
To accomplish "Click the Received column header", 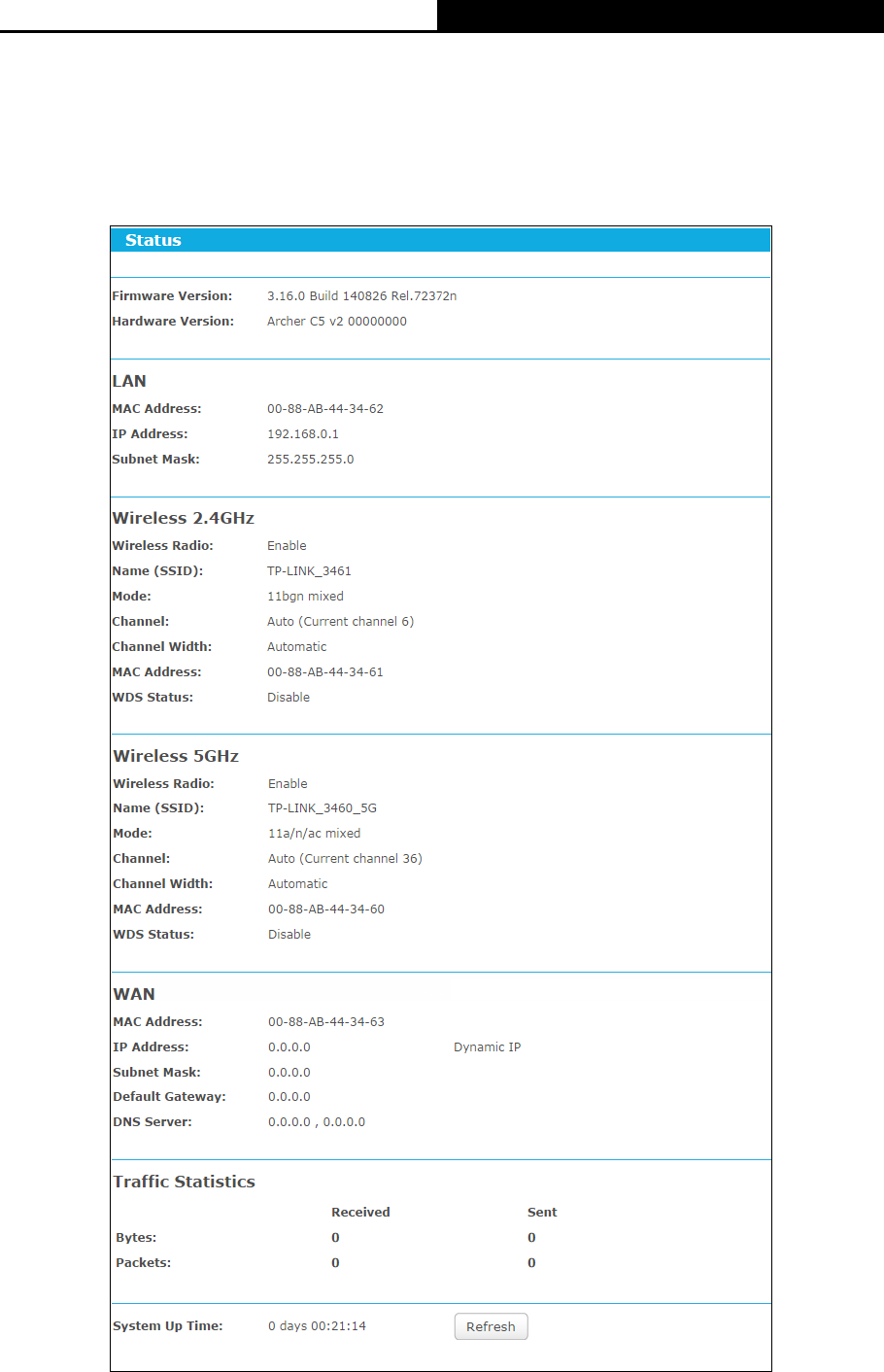I will tap(360, 1213).
